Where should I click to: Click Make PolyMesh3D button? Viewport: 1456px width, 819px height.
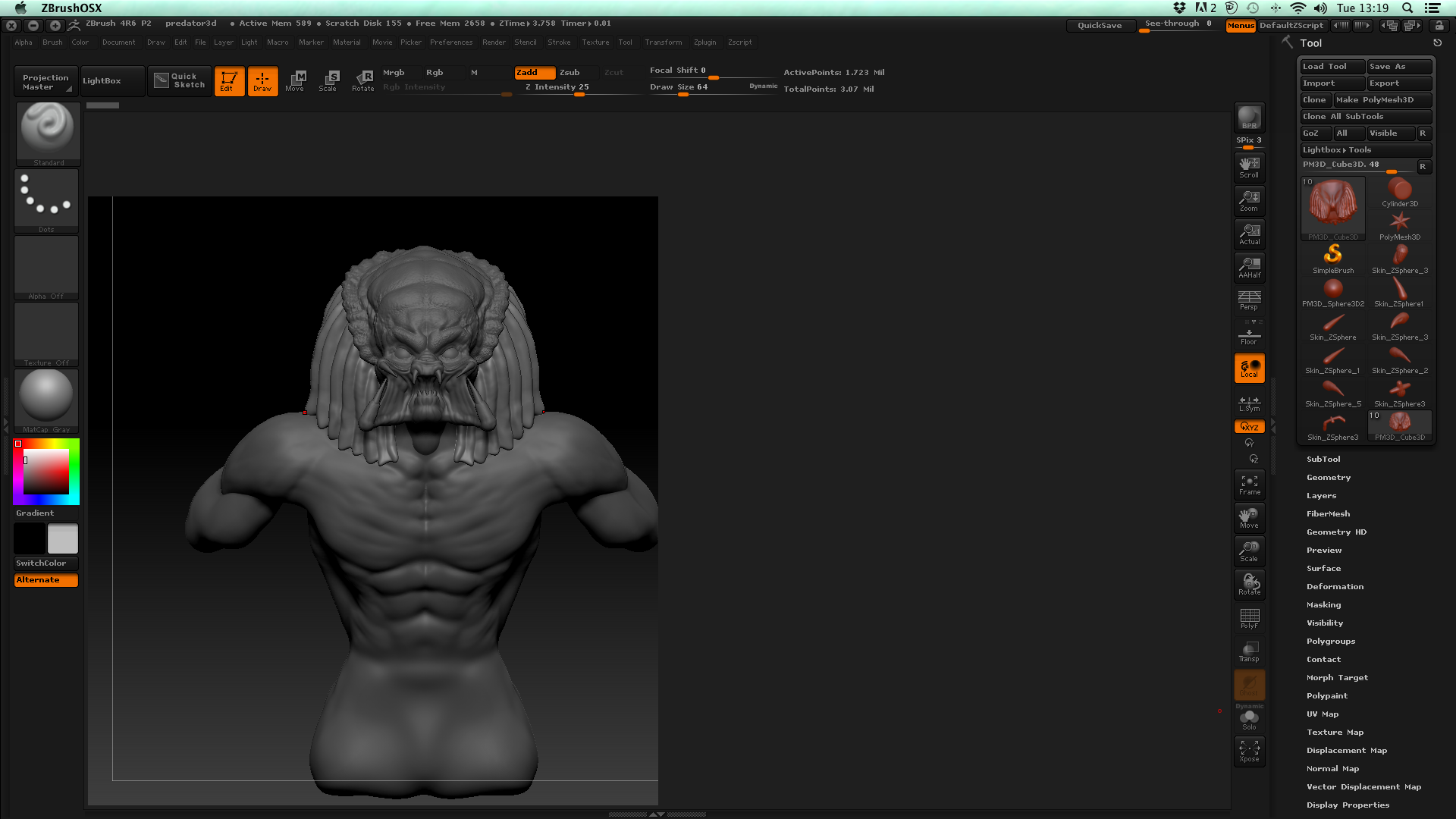pyautogui.click(x=1382, y=100)
